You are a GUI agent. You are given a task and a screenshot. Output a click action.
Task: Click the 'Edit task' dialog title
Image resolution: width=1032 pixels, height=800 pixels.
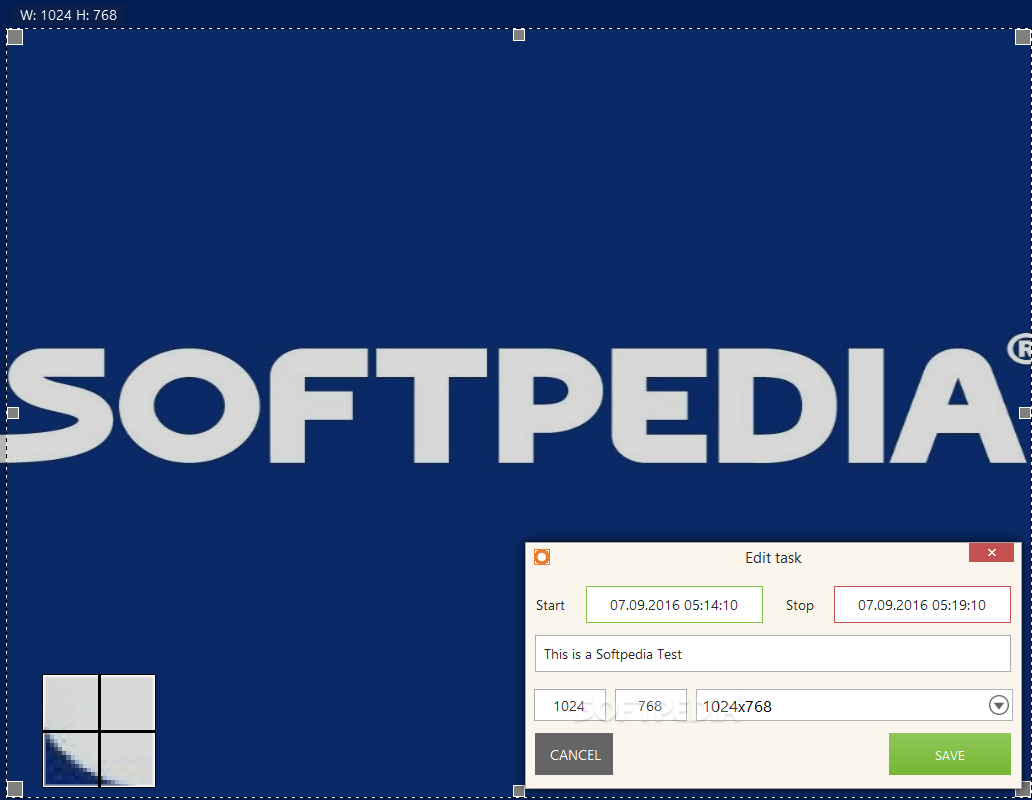coord(773,558)
